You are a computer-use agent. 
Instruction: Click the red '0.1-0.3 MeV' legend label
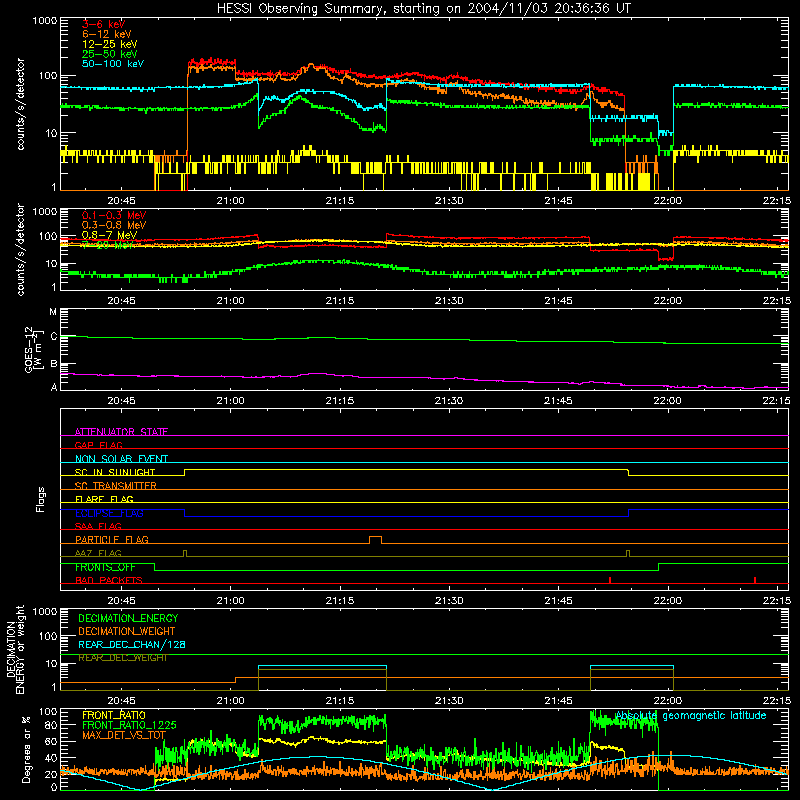tap(114, 215)
